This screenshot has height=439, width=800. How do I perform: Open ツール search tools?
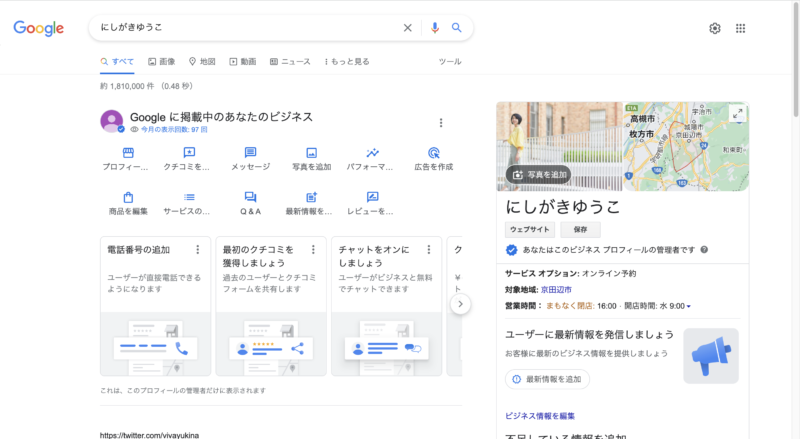(450, 62)
